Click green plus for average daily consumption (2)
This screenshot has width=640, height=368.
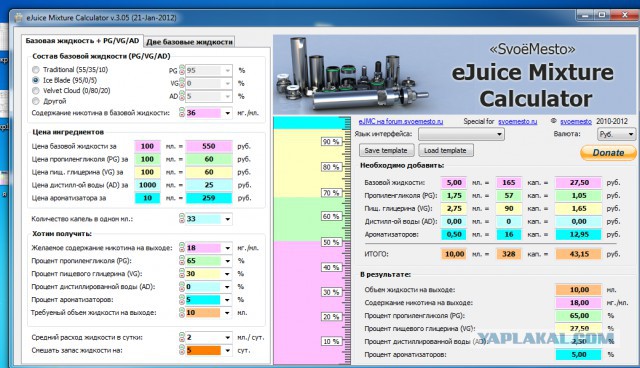click(182, 335)
